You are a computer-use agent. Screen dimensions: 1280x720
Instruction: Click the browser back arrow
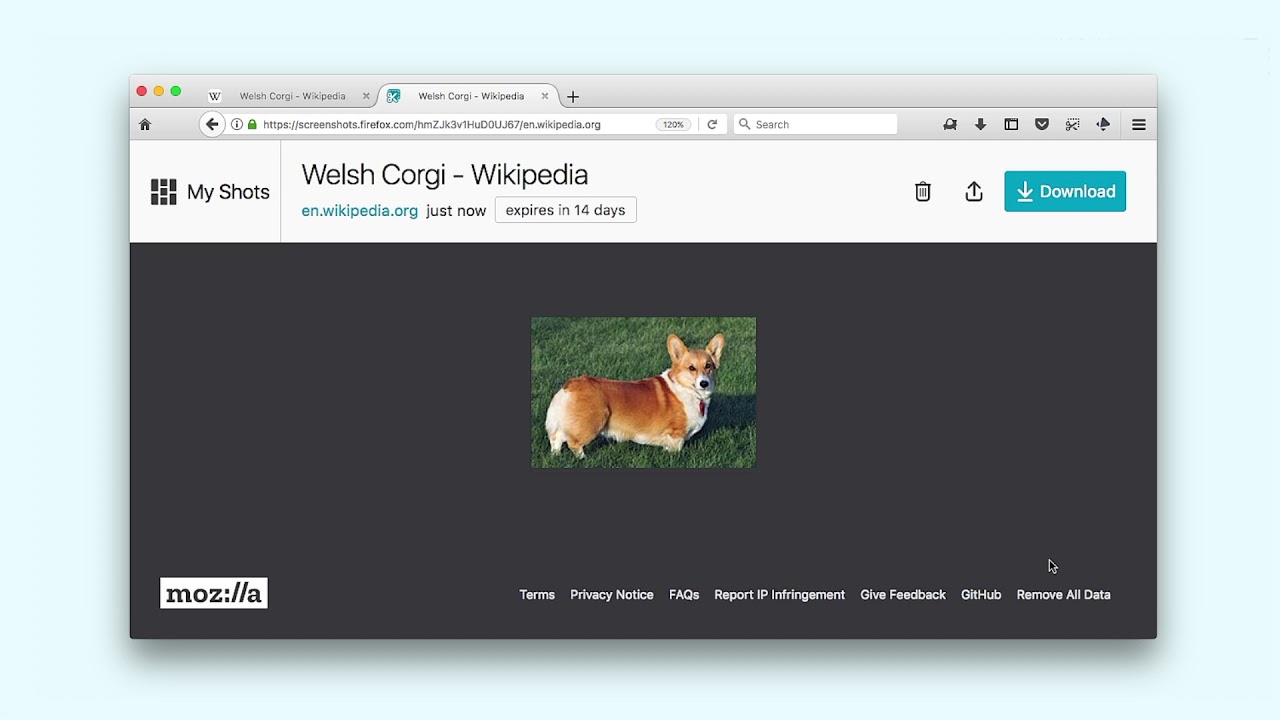coord(212,124)
